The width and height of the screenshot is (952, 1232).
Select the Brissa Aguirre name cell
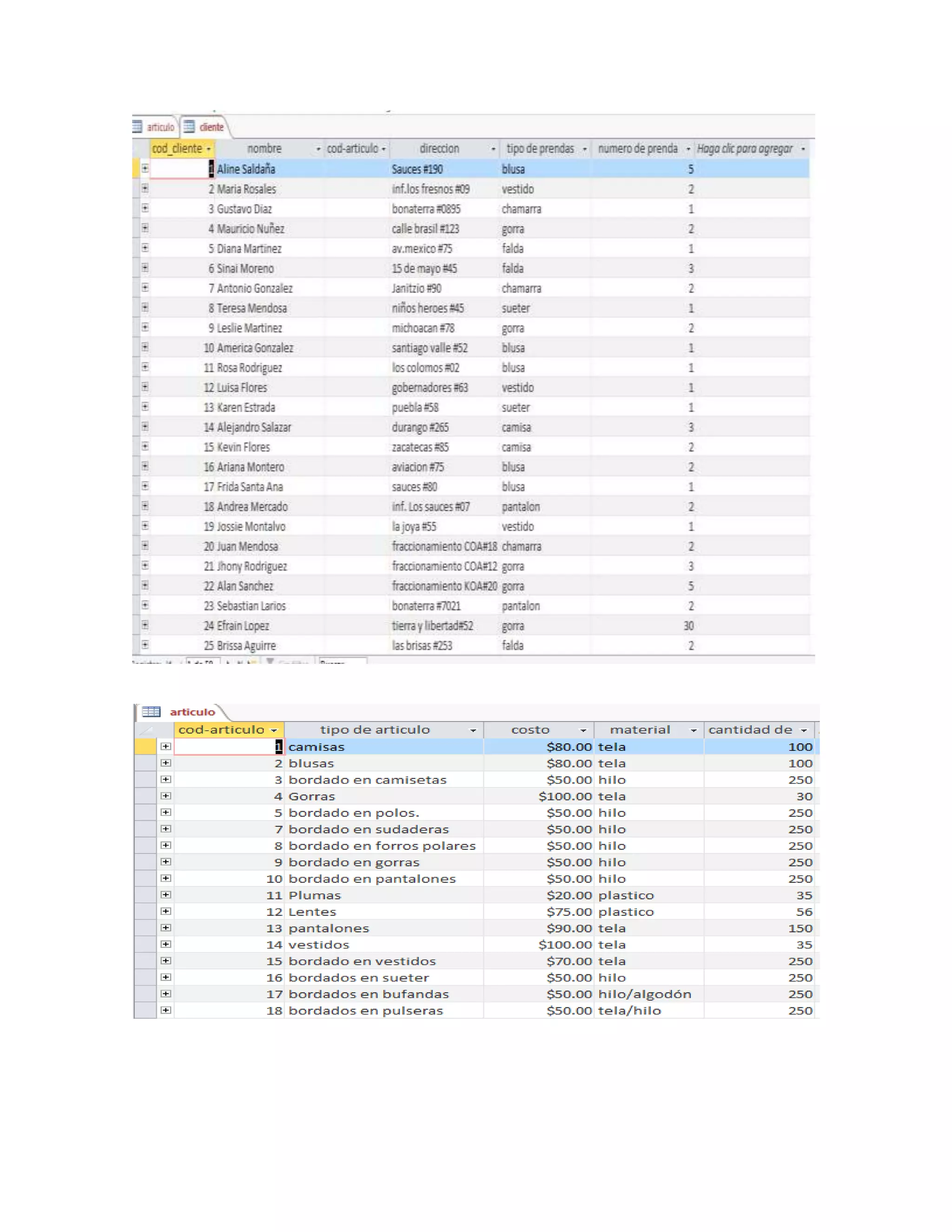[x=246, y=645]
